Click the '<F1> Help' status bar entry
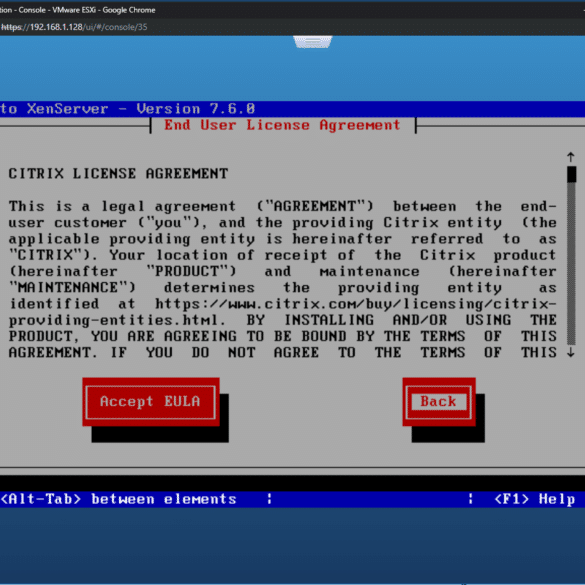Screen dimensions: 585x585 coord(534,499)
